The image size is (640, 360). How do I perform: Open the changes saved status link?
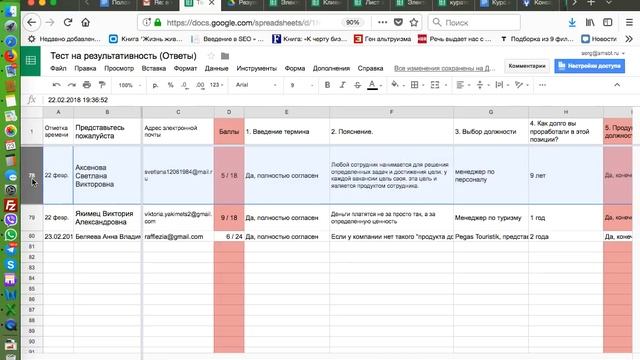(x=444, y=68)
